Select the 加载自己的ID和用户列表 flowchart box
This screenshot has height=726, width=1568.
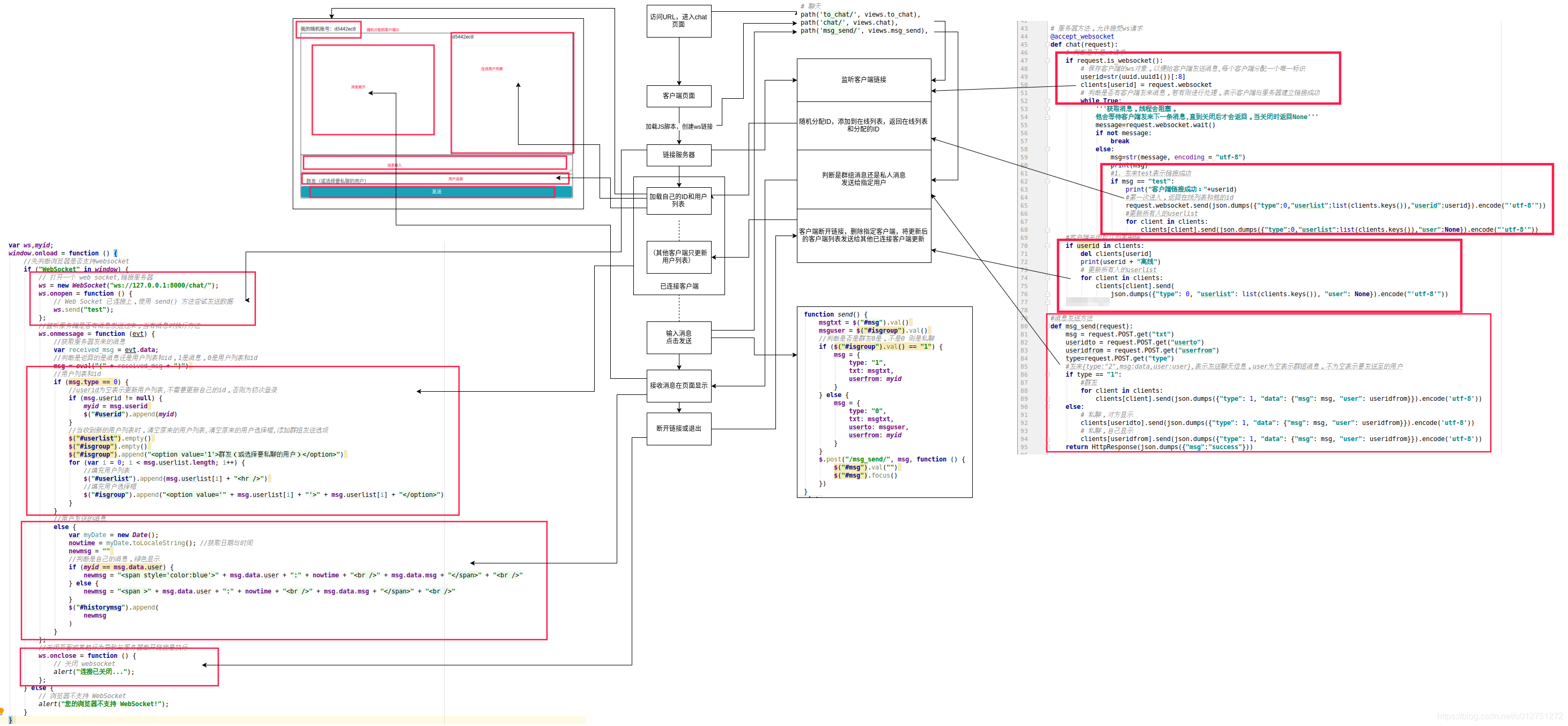click(679, 200)
